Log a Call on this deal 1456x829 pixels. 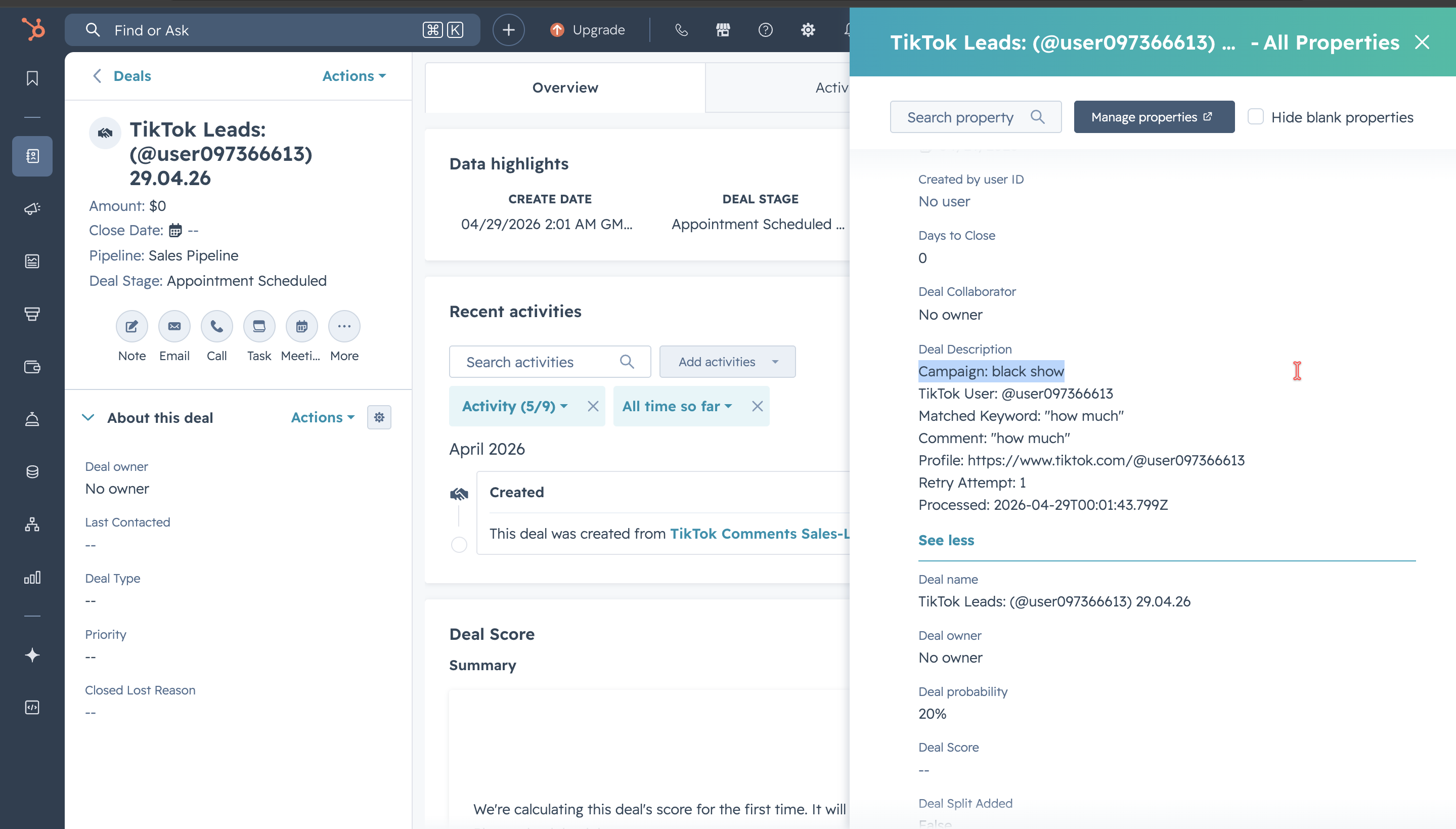click(x=217, y=326)
